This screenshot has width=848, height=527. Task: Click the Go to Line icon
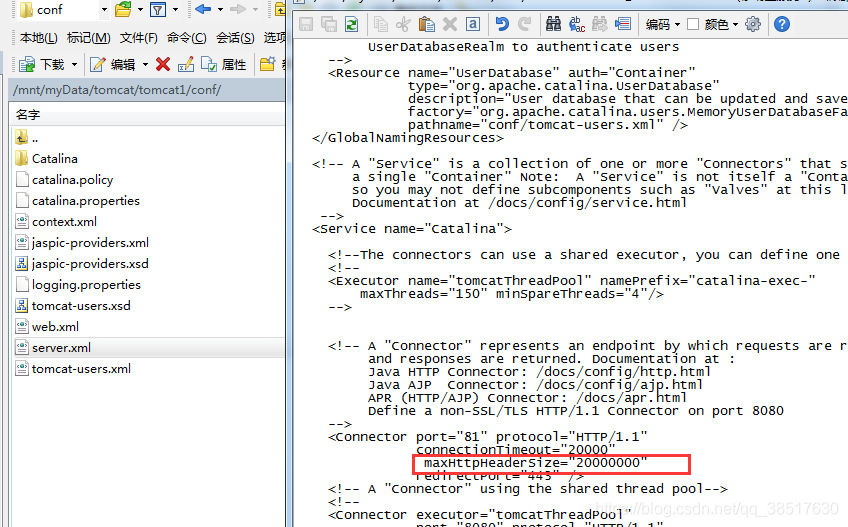(x=623, y=24)
